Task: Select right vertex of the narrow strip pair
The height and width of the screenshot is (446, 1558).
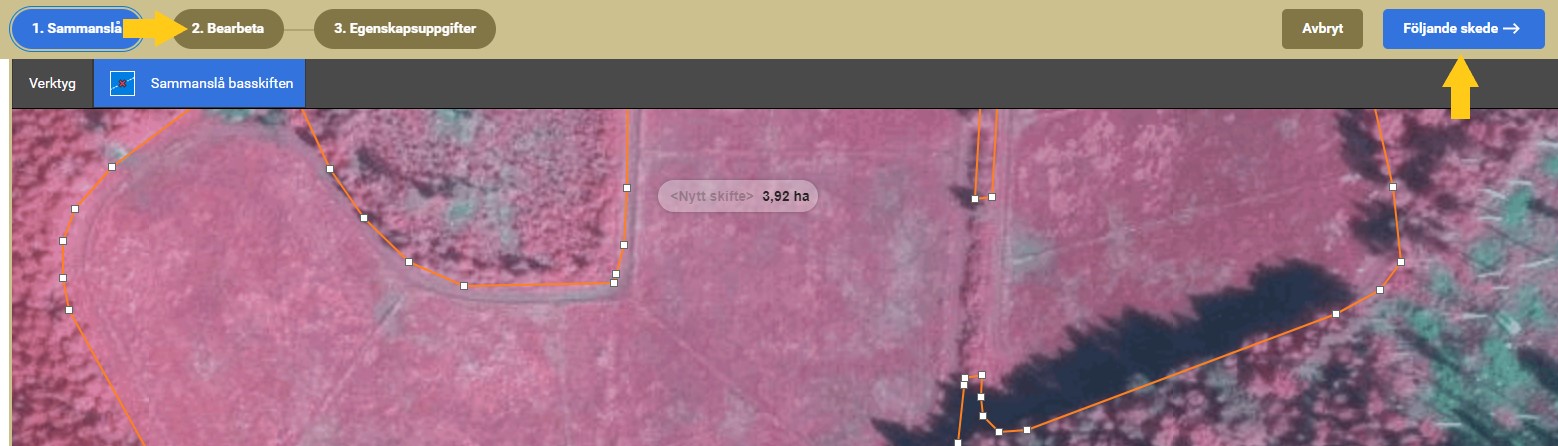Action: point(992,197)
